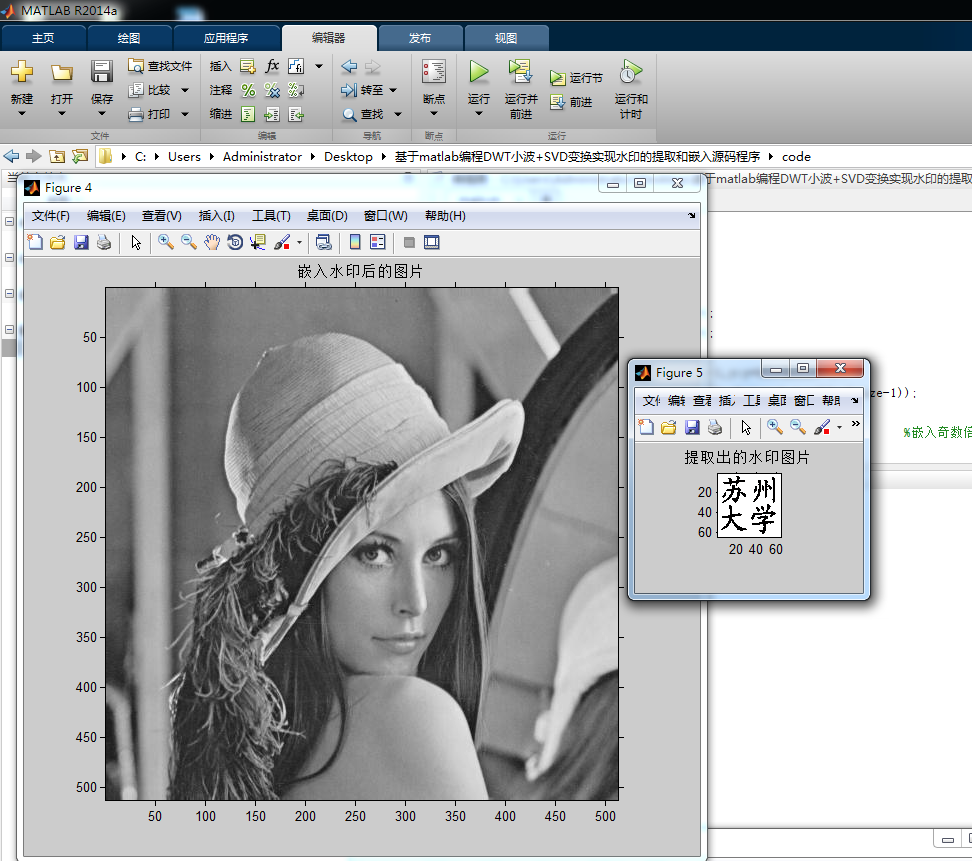The width and height of the screenshot is (972, 861).
Task: Open the 保存 dropdown arrow
Action: pyautogui.click(x=102, y=113)
